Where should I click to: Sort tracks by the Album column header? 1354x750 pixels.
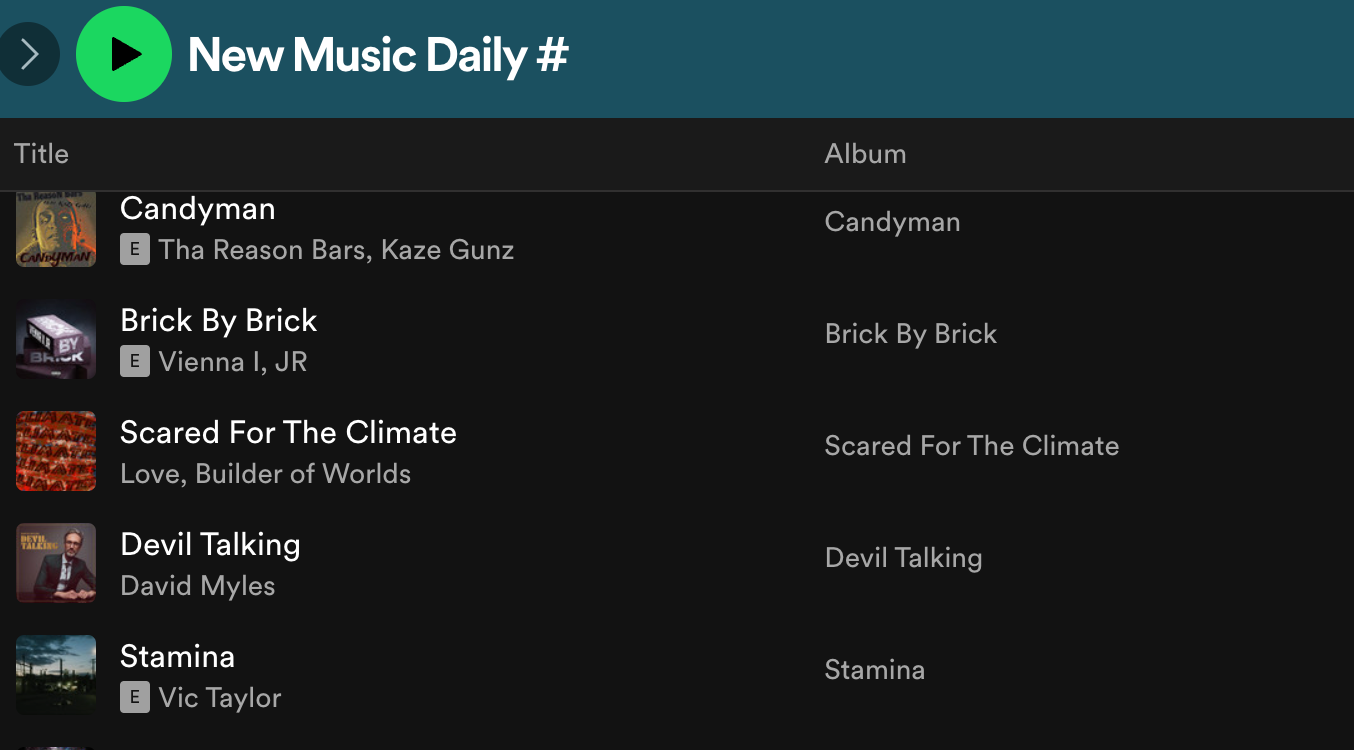click(865, 154)
